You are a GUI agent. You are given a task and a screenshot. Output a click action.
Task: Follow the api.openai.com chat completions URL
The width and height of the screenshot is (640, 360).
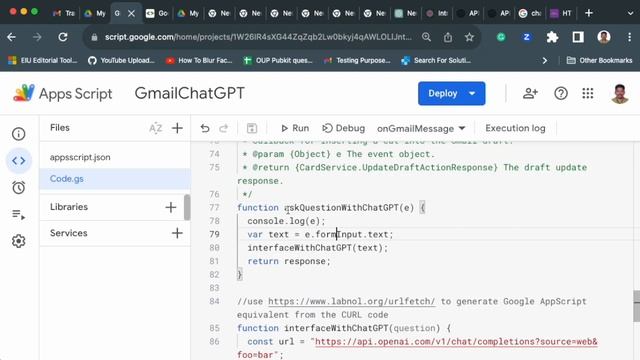click(x=456, y=342)
